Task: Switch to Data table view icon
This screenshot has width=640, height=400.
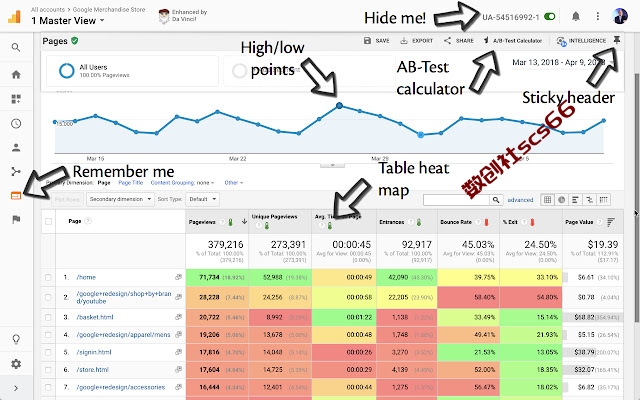Action: [x=547, y=200]
